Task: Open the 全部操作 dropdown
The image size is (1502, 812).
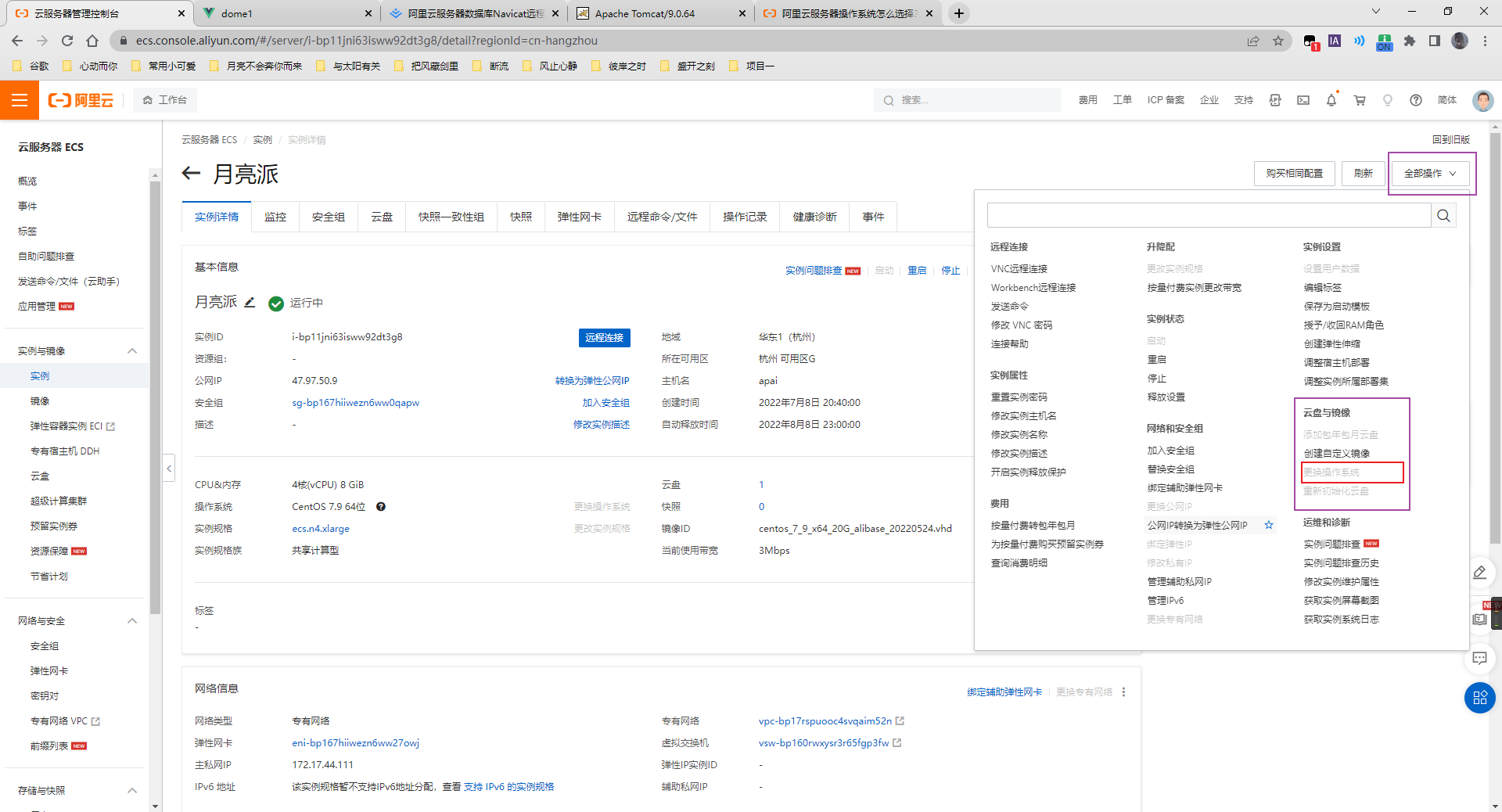Action: (x=1431, y=174)
